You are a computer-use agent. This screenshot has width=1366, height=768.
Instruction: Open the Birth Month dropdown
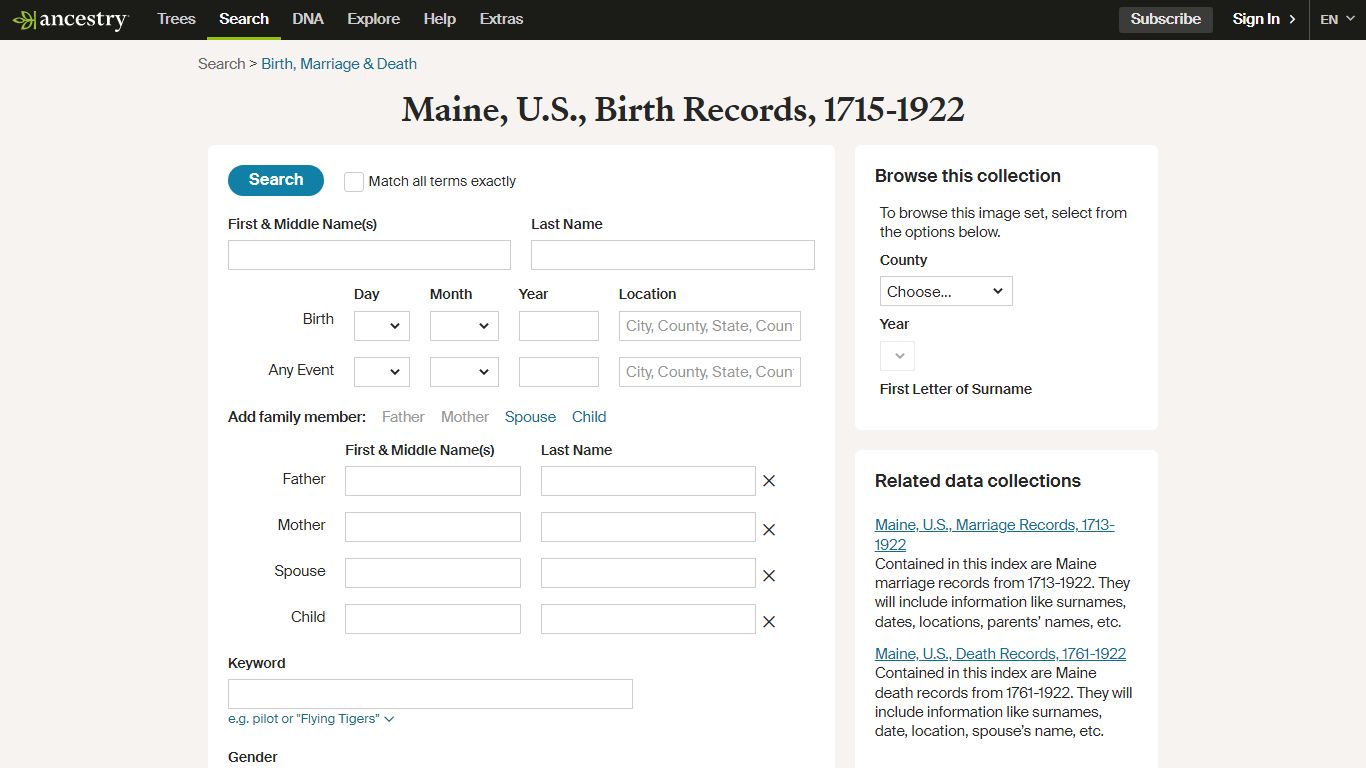(x=464, y=326)
